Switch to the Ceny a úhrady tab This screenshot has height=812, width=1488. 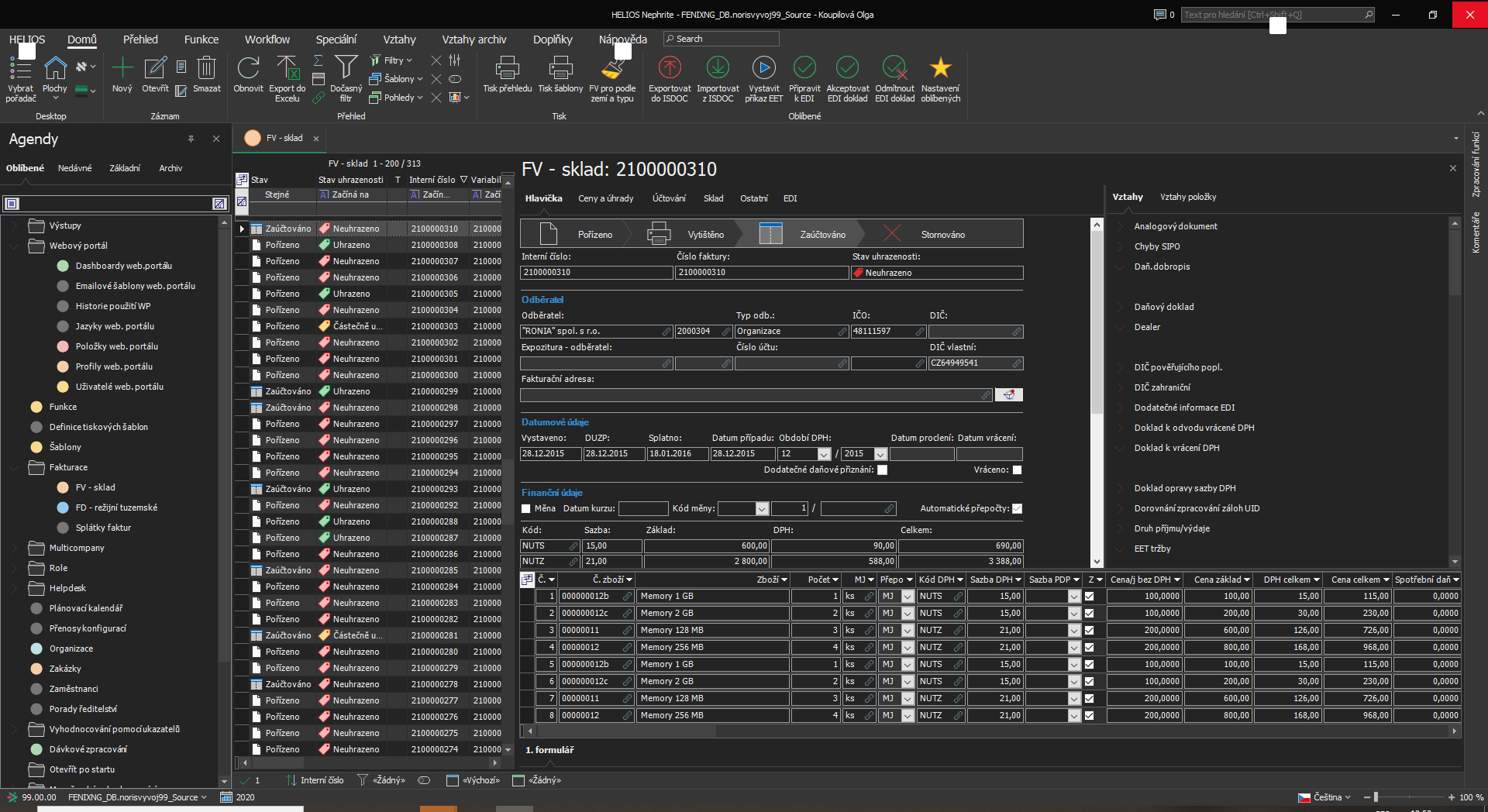[x=605, y=198]
